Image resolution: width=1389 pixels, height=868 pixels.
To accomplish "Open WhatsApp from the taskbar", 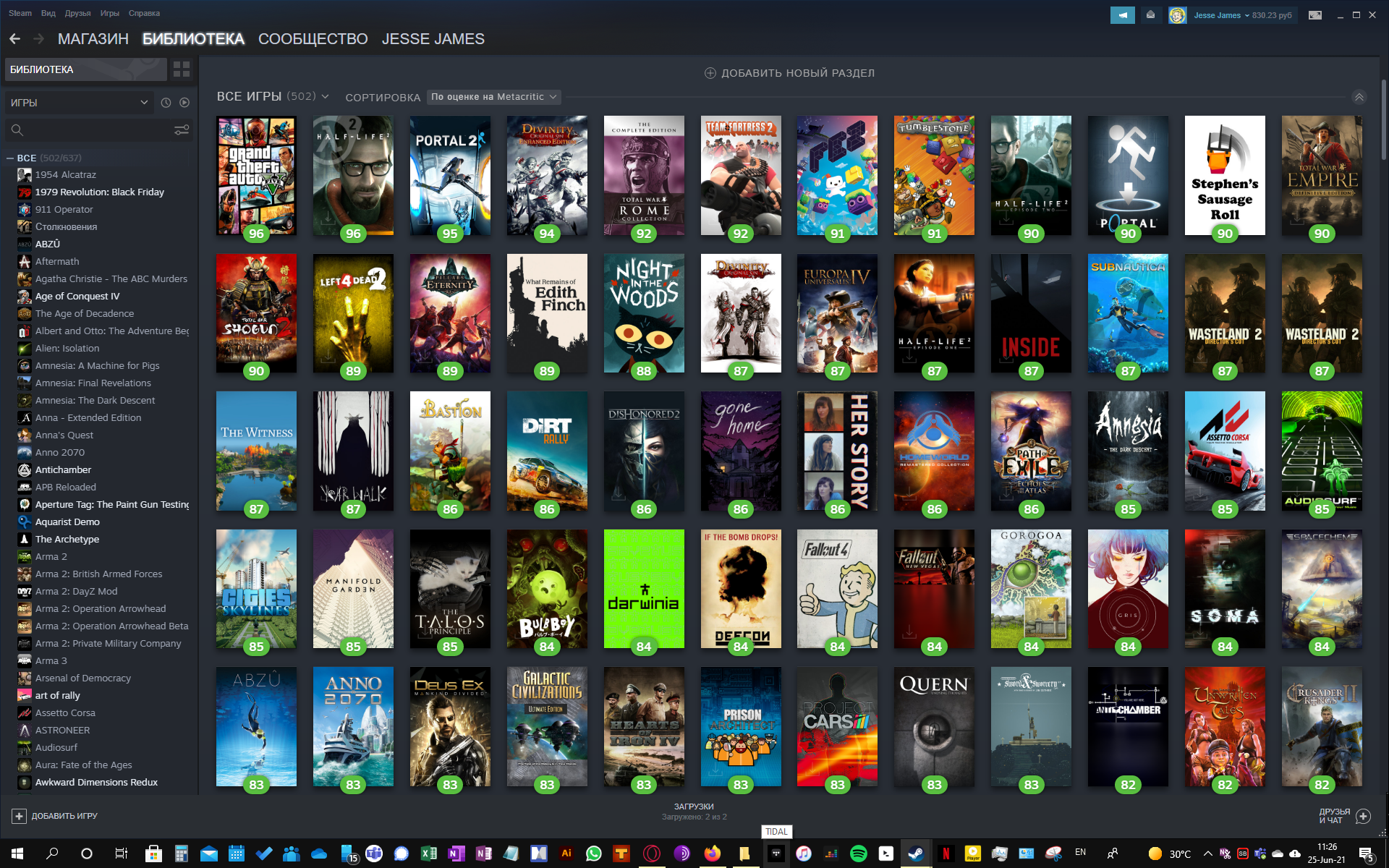I will pos(594,854).
